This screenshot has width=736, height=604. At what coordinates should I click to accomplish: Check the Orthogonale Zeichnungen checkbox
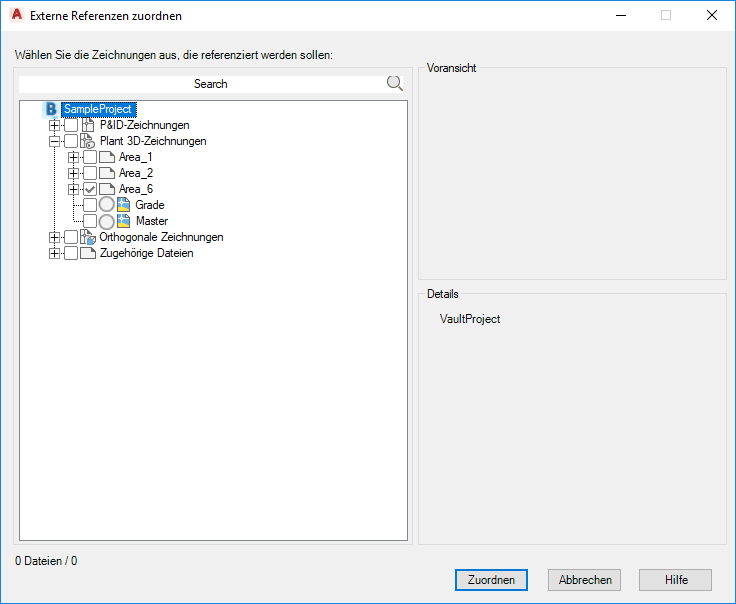(x=71, y=237)
